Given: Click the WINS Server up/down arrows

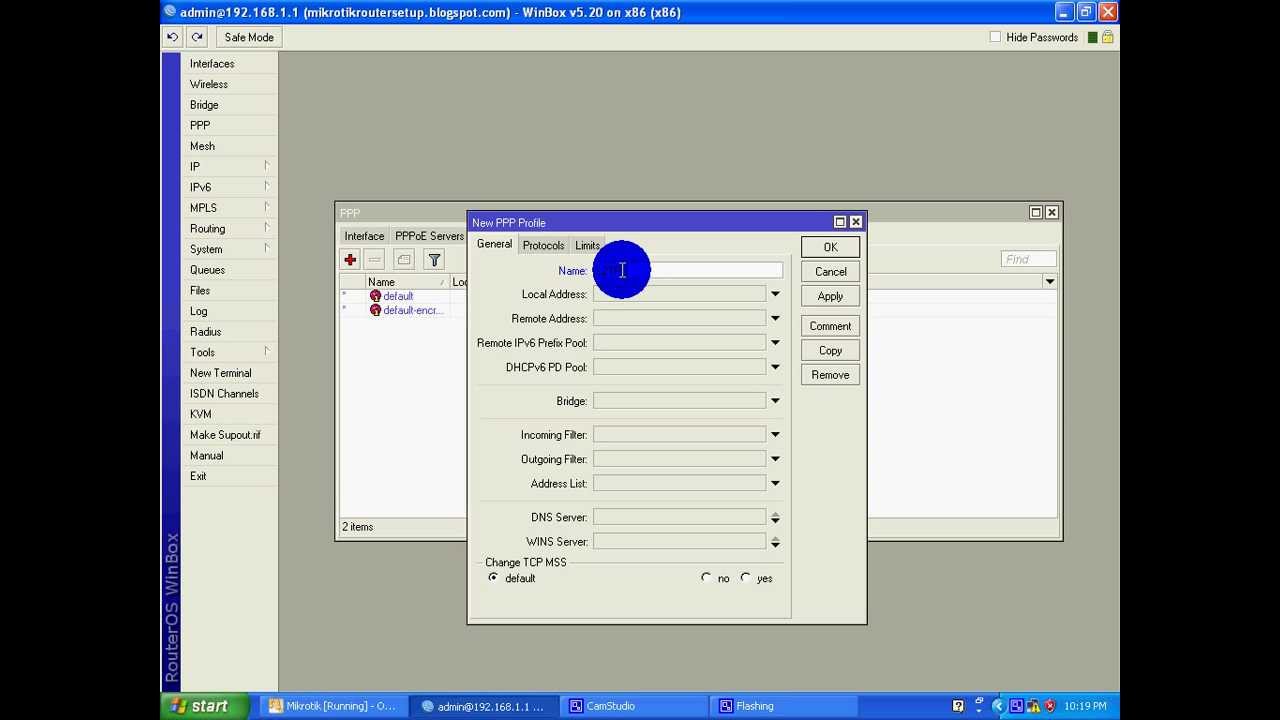Looking at the screenshot, I should (x=775, y=542).
